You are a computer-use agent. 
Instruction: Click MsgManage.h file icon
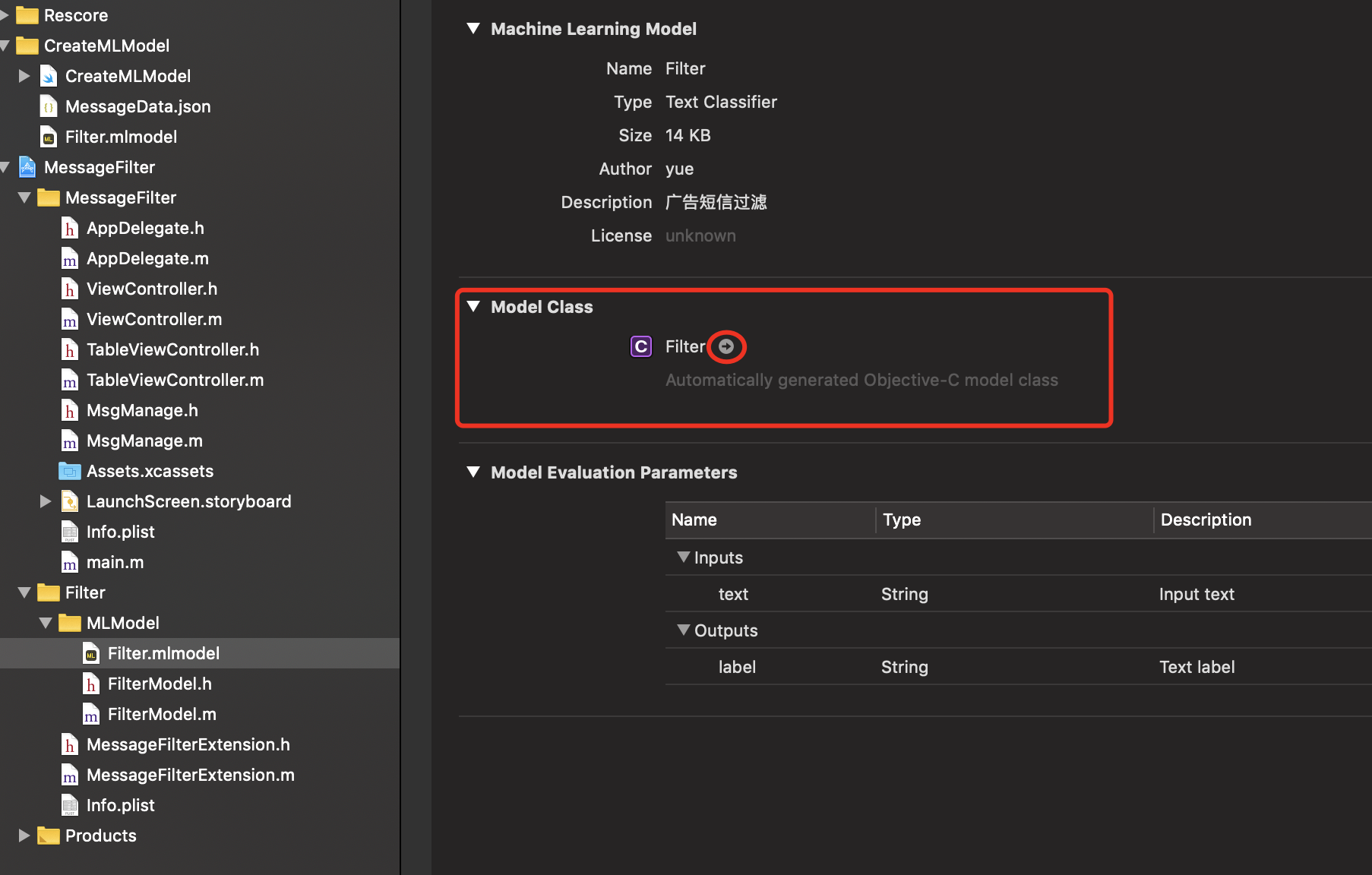70,410
